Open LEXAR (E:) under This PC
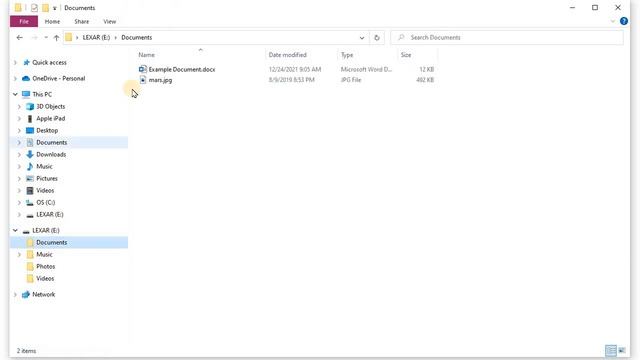Screen dimensions: 640x360 (50, 215)
